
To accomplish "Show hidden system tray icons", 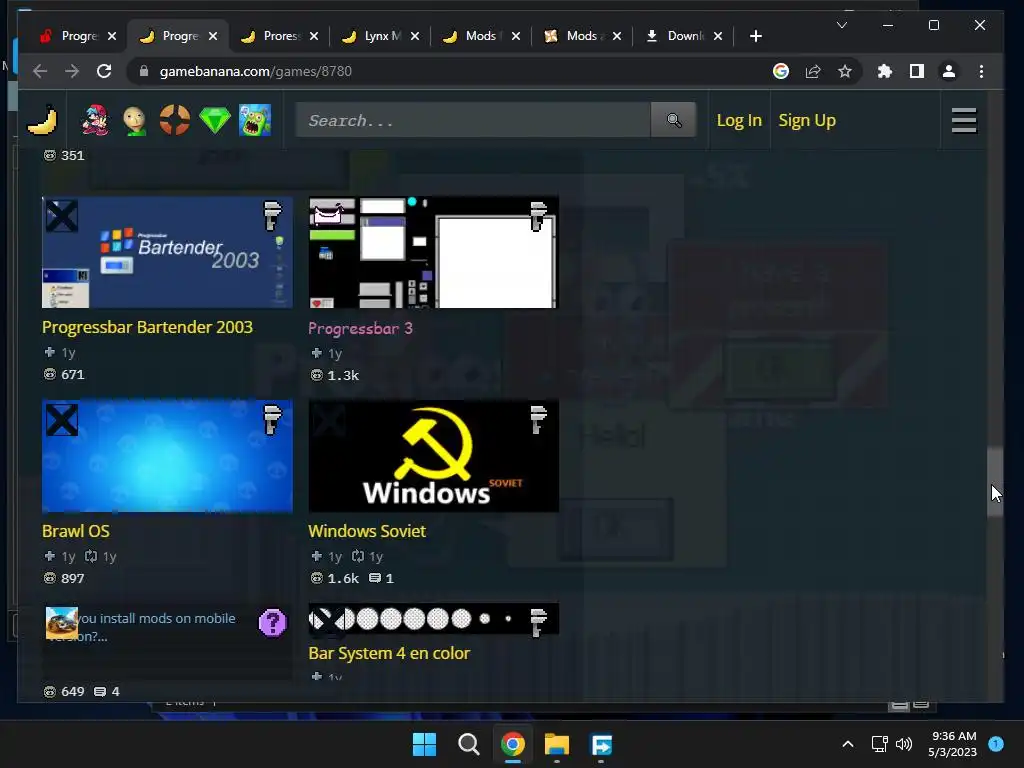I will coord(848,744).
